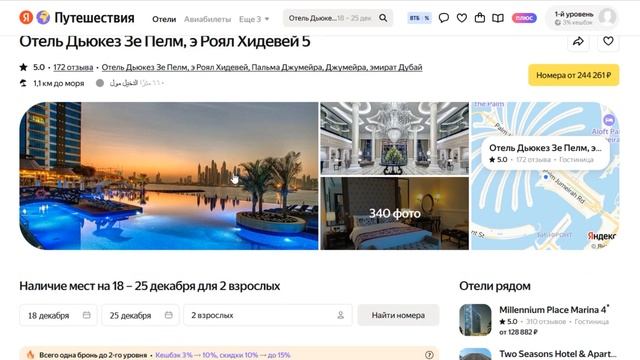Click the Arabic metro station label
The image size is (640, 360).
136,83
